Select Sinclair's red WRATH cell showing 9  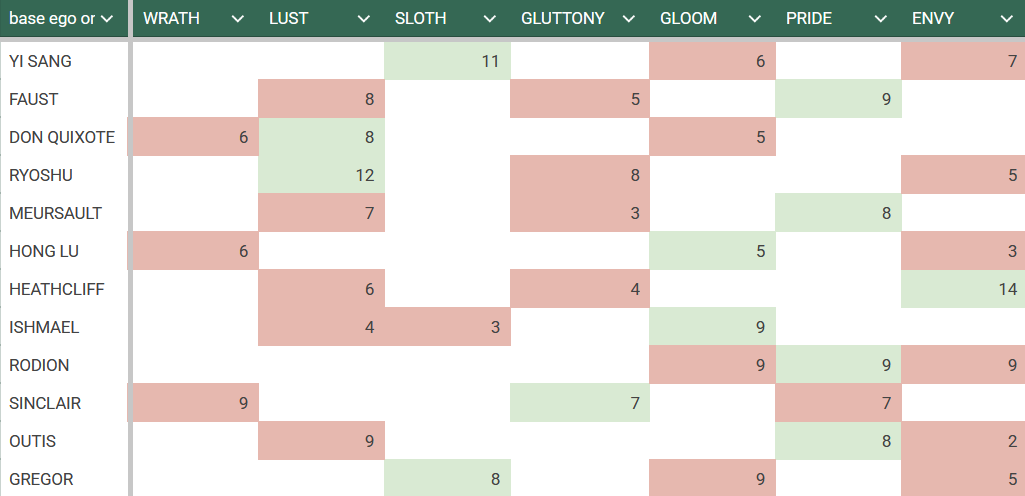[x=195, y=403]
